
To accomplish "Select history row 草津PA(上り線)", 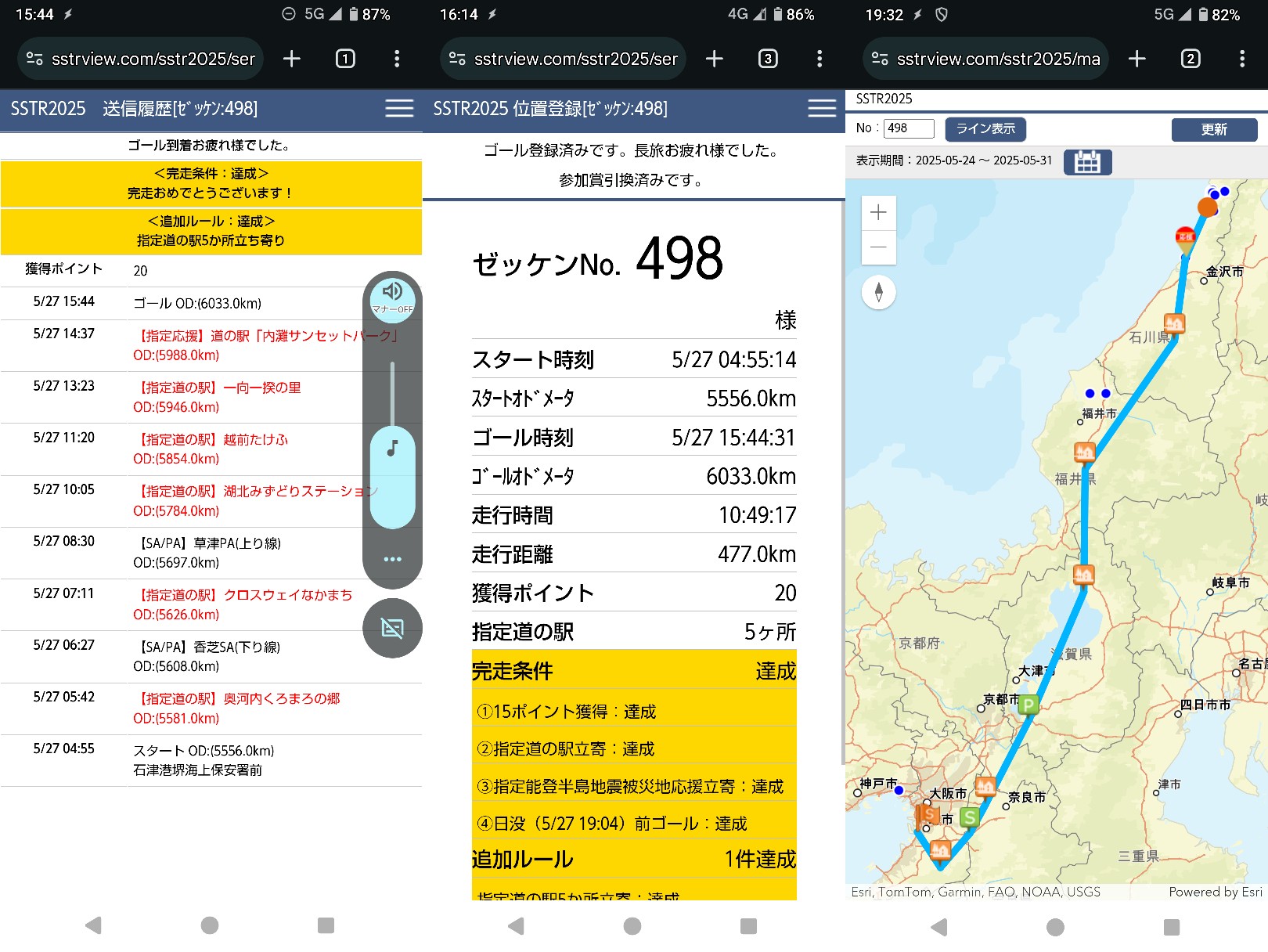I will [x=211, y=553].
